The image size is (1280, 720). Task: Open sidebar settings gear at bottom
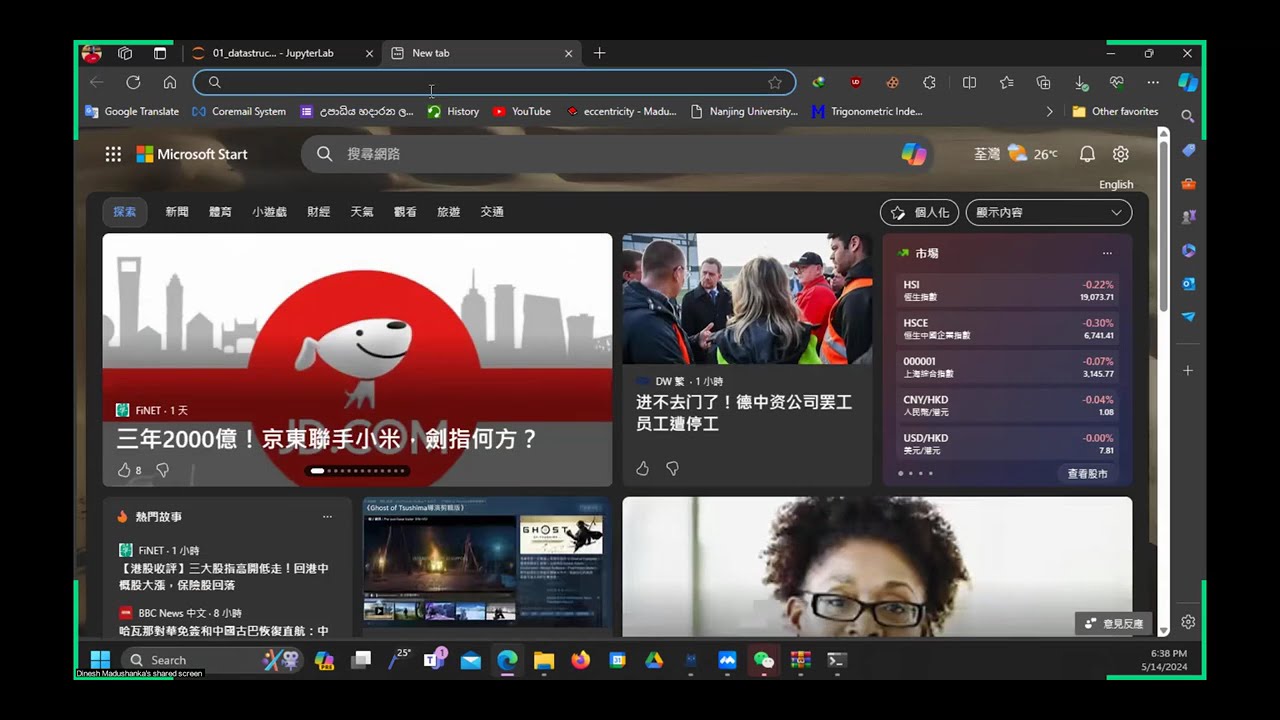point(1188,622)
